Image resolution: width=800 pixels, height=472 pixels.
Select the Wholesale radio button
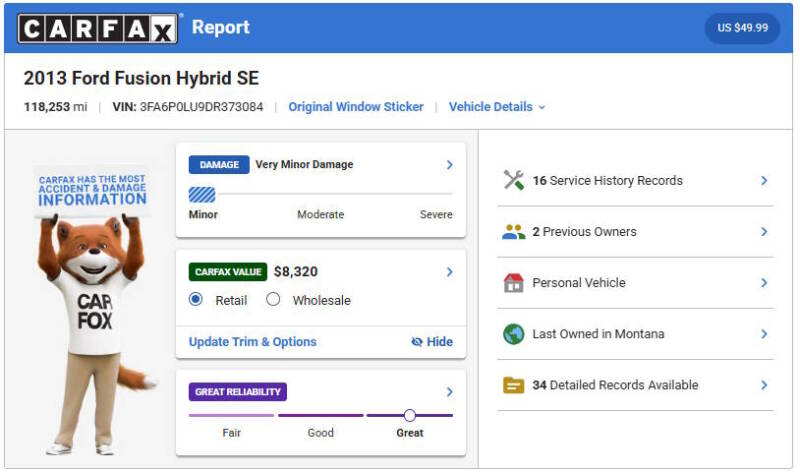pyautogui.click(x=273, y=299)
